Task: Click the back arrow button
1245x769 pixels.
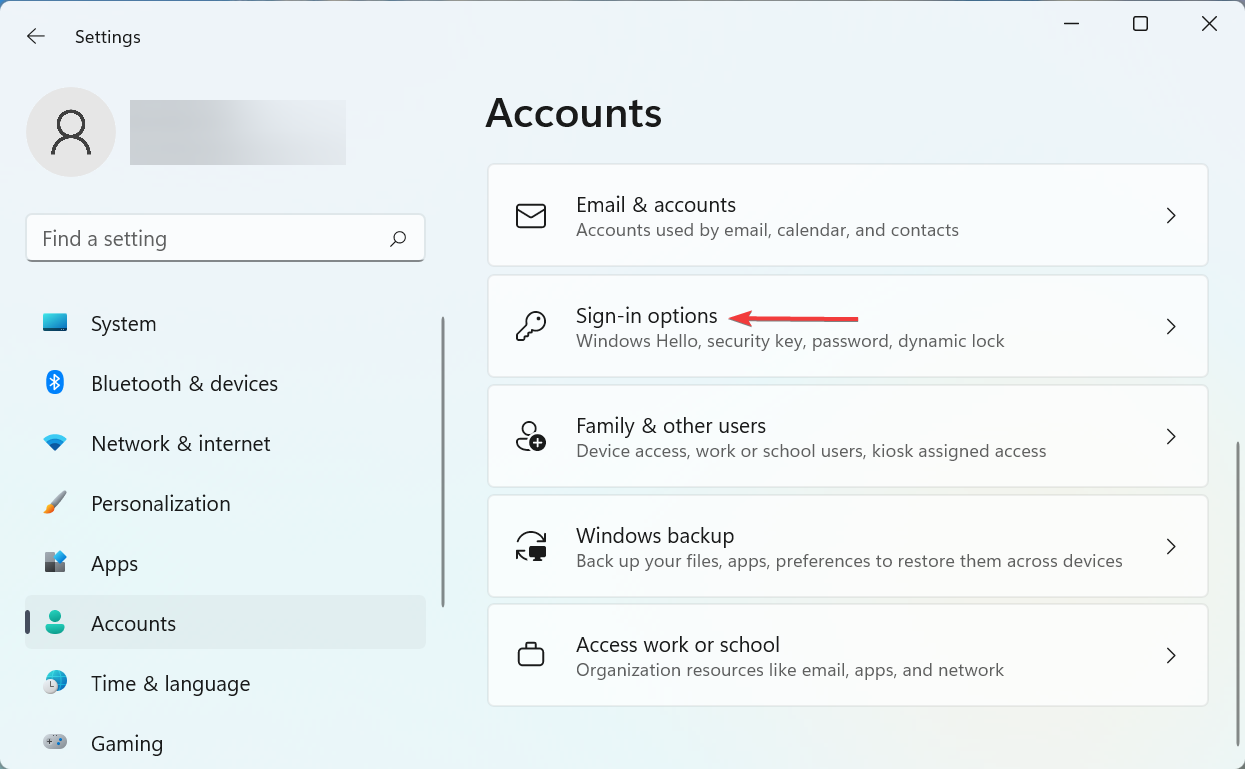Action: click(36, 36)
